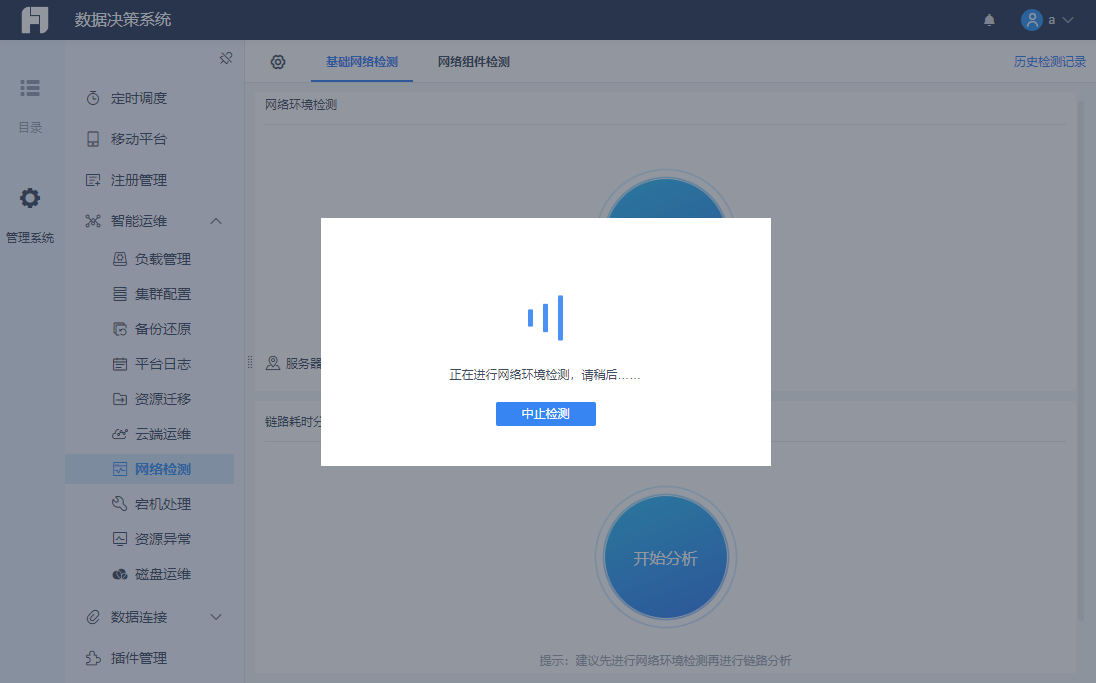Click the panel splitter handle
This screenshot has width=1096, height=683.
pyautogui.click(x=250, y=362)
